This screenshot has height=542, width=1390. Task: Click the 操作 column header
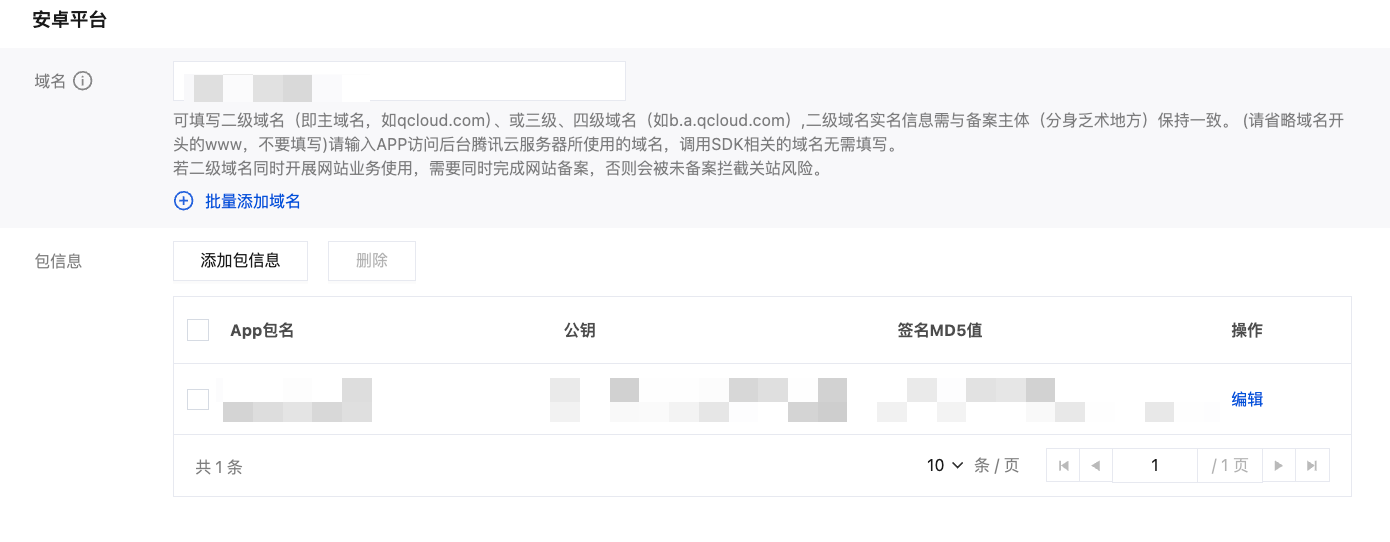(1247, 330)
